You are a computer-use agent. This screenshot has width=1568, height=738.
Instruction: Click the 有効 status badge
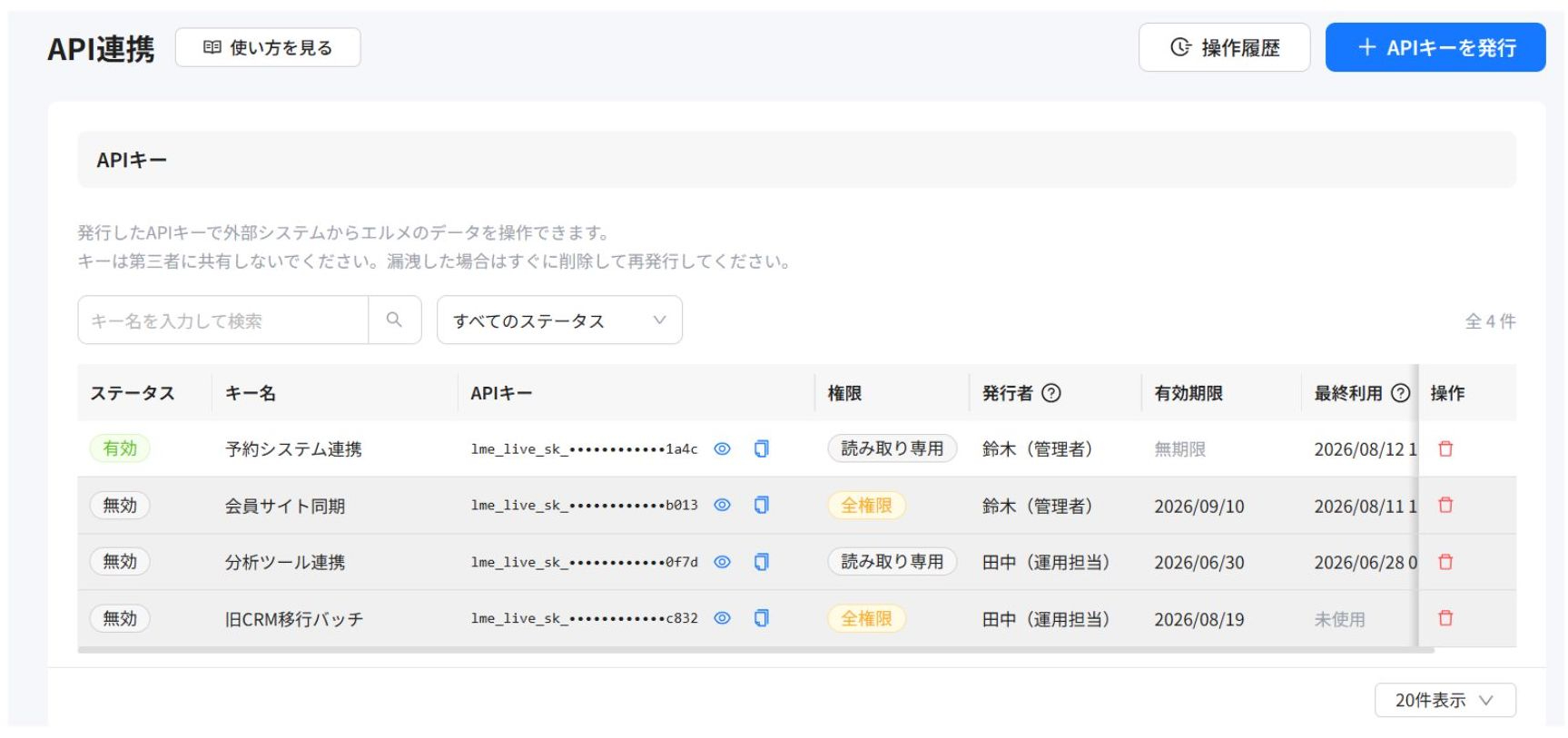pos(120,448)
